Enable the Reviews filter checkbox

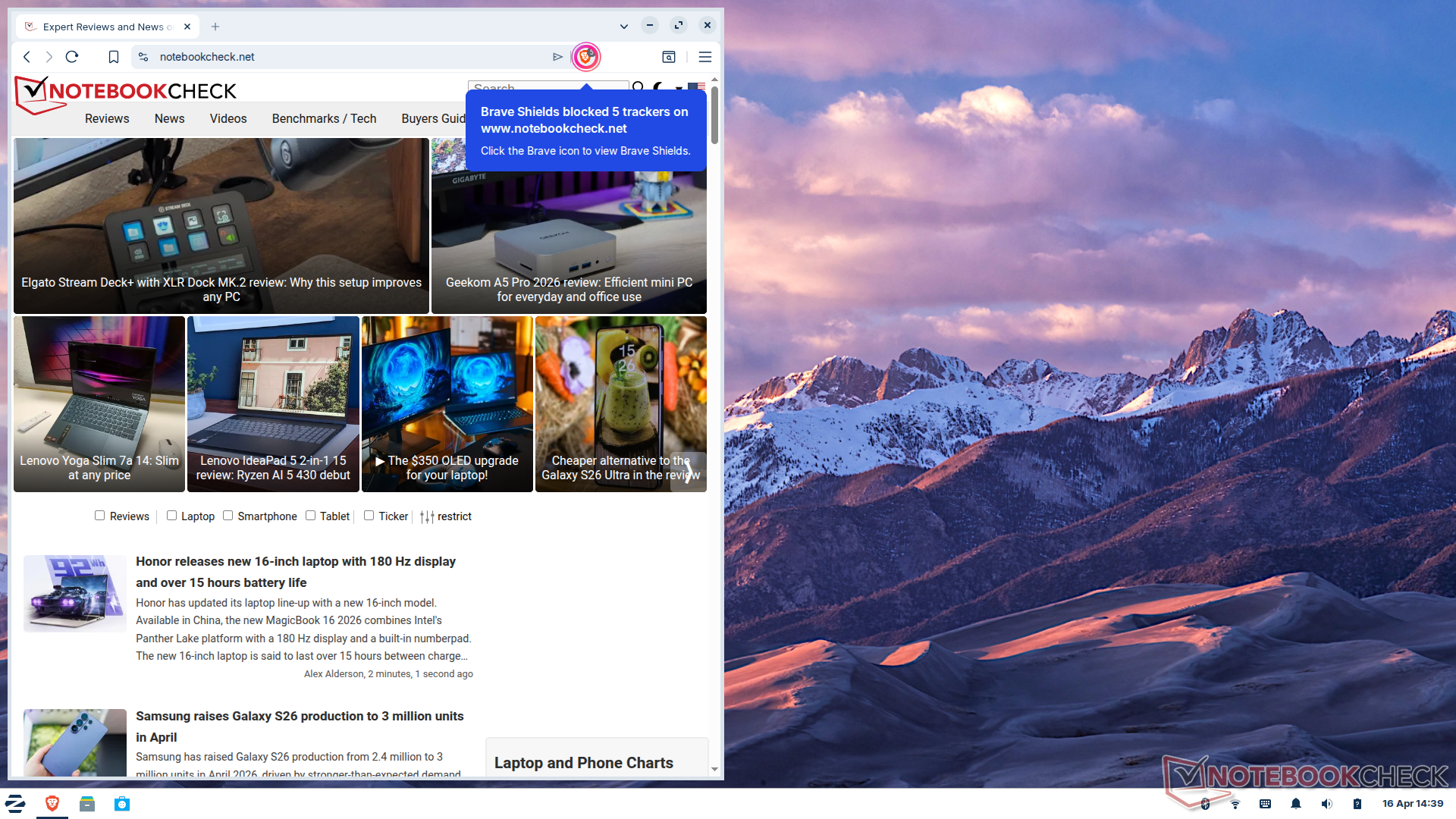[x=99, y=516]
